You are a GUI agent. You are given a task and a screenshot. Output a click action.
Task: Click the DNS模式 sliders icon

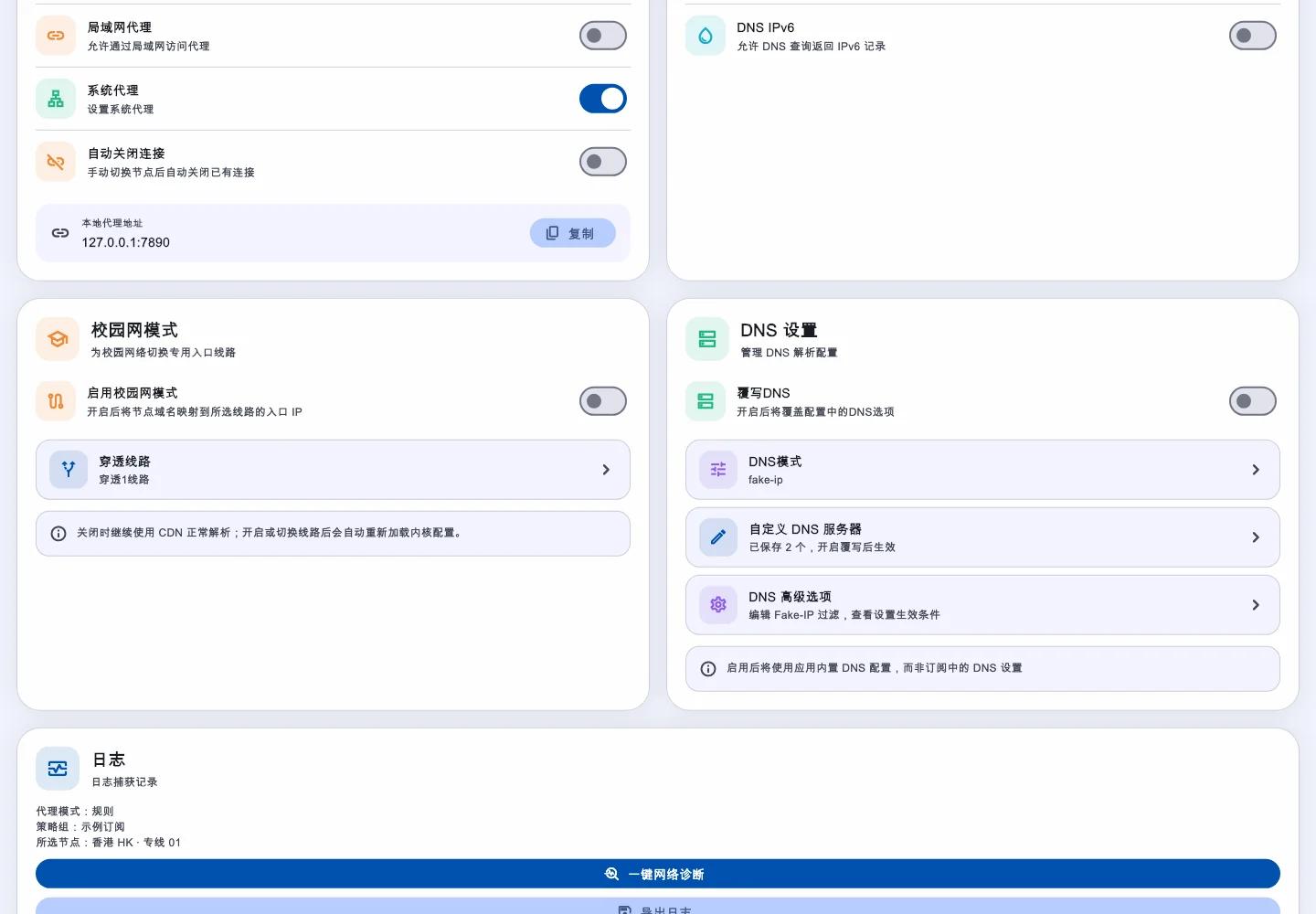pos(718,470)
